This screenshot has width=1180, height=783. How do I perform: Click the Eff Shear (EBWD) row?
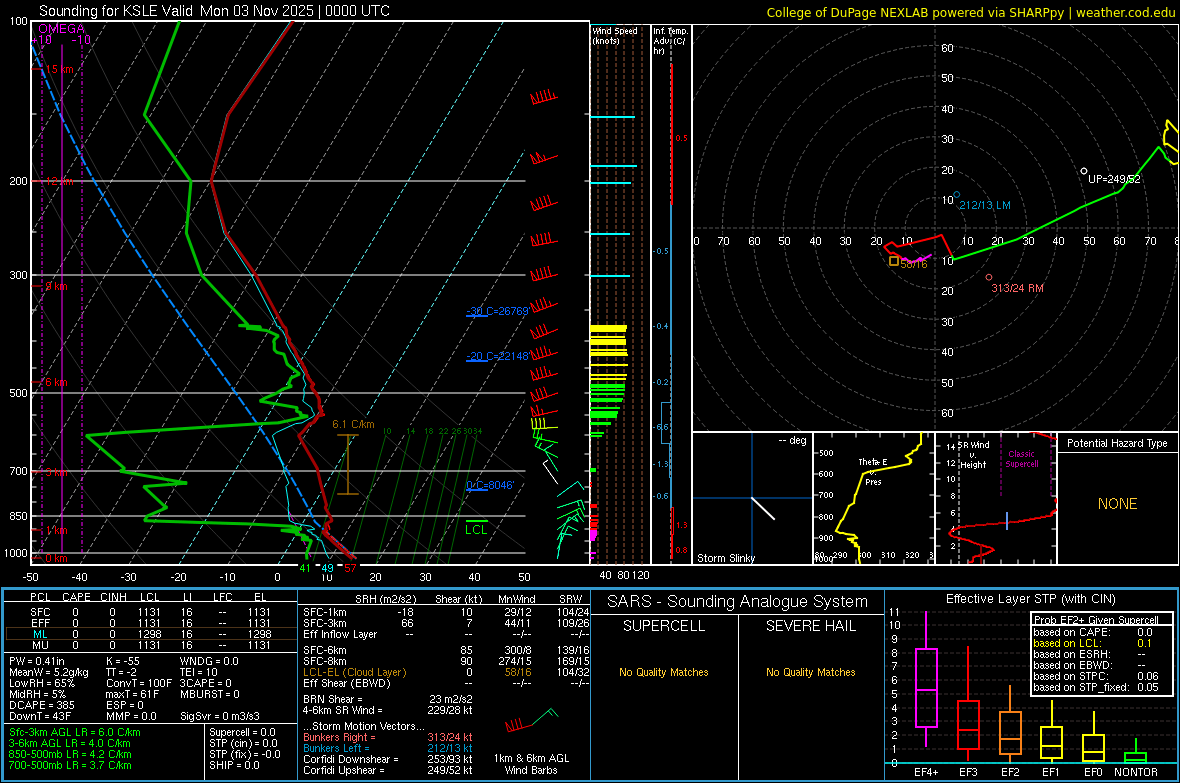coord(446,684)
